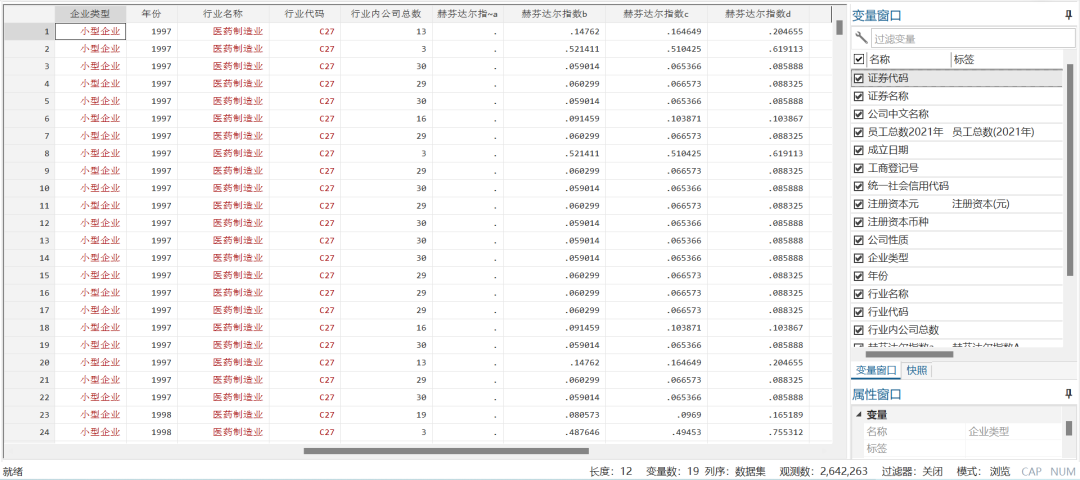Click the 过滤器: 关闭 status bar entry

tap(913, 471)
